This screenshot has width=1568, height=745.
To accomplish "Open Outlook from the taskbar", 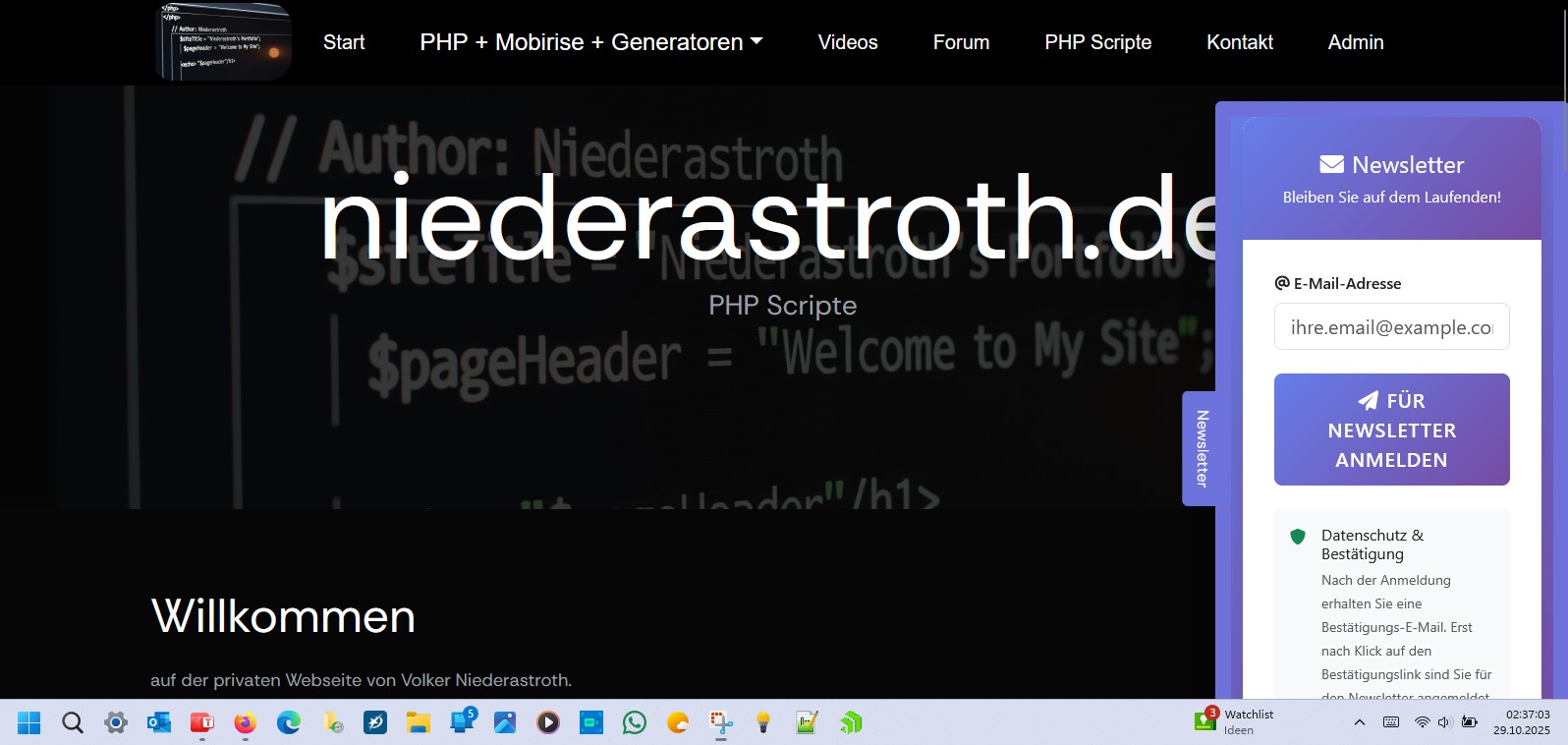I will pos(158,723).
